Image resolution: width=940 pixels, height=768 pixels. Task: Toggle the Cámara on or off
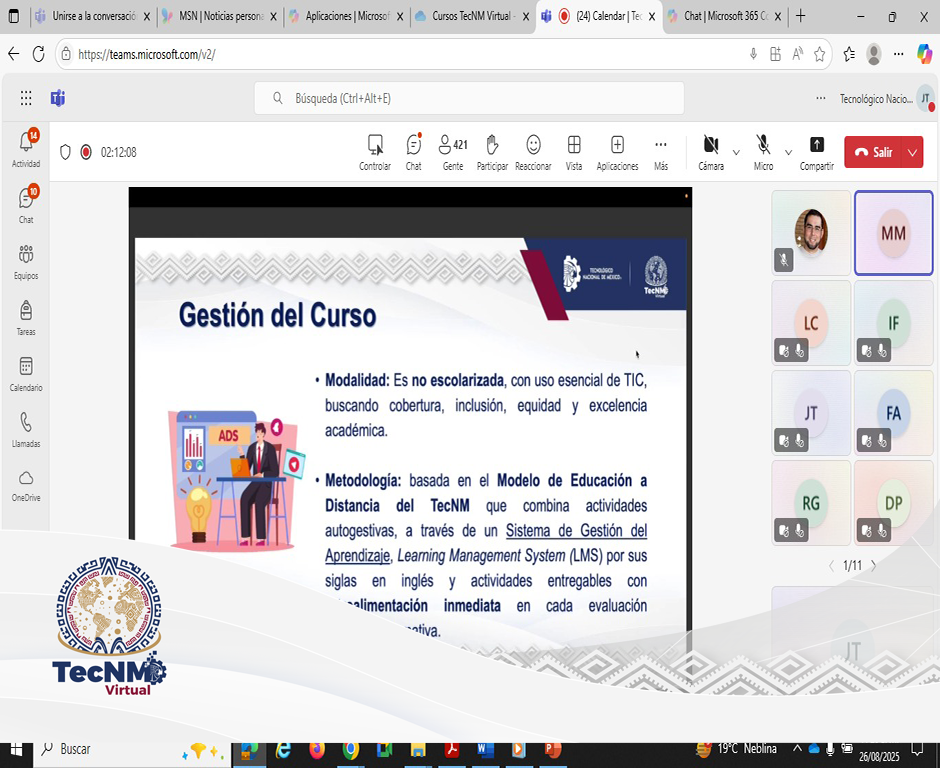point(711,152)
